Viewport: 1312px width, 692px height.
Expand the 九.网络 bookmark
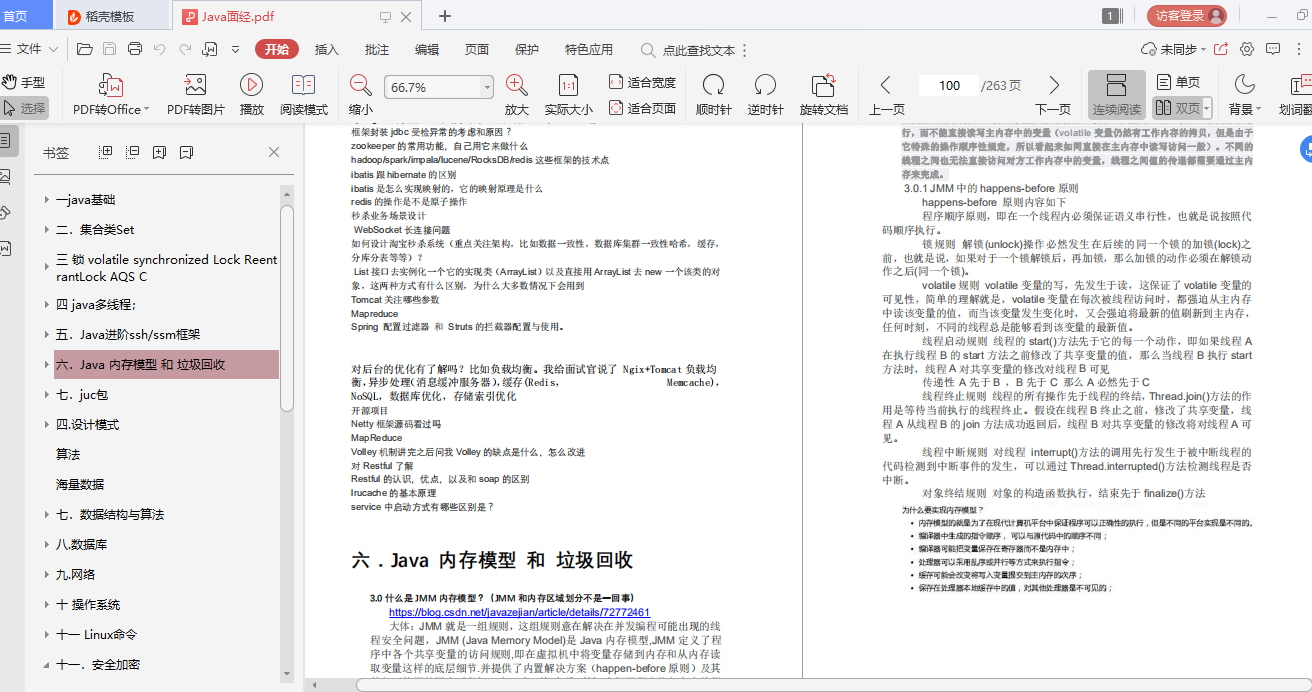pyautogui.click(x=46, y=574)
